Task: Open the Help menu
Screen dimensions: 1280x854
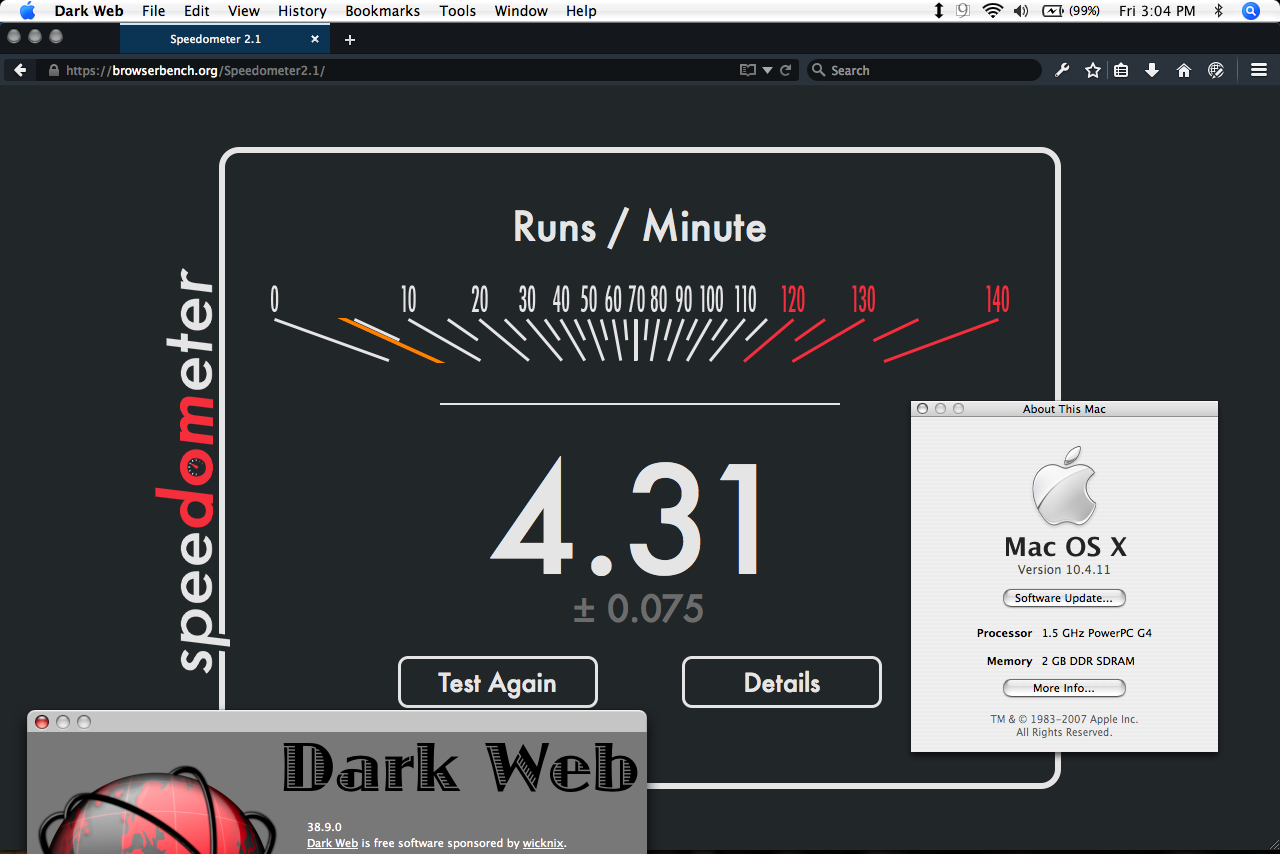Action: (581, 11)
